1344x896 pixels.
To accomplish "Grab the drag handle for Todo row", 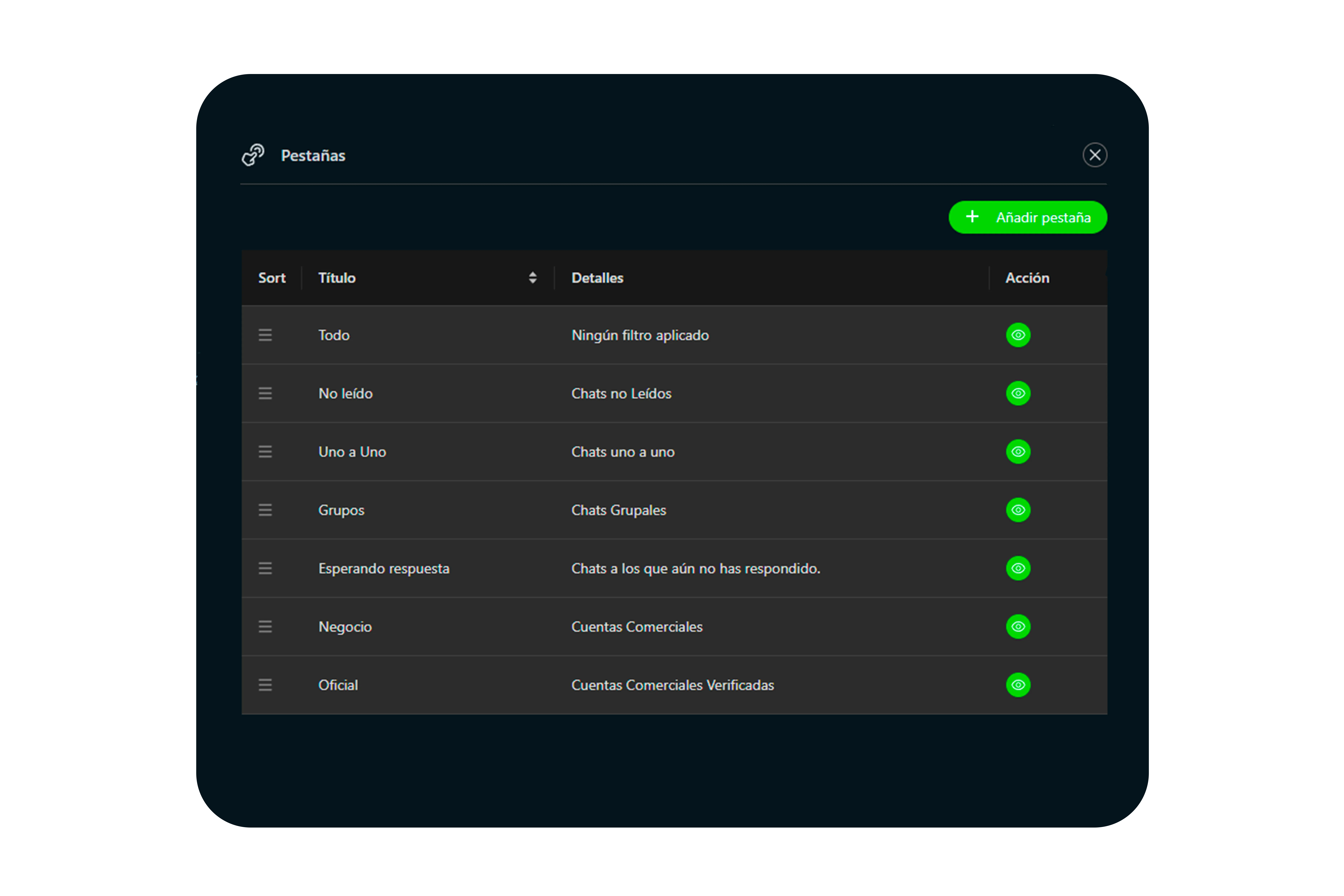I will click(x=265, y=335).
